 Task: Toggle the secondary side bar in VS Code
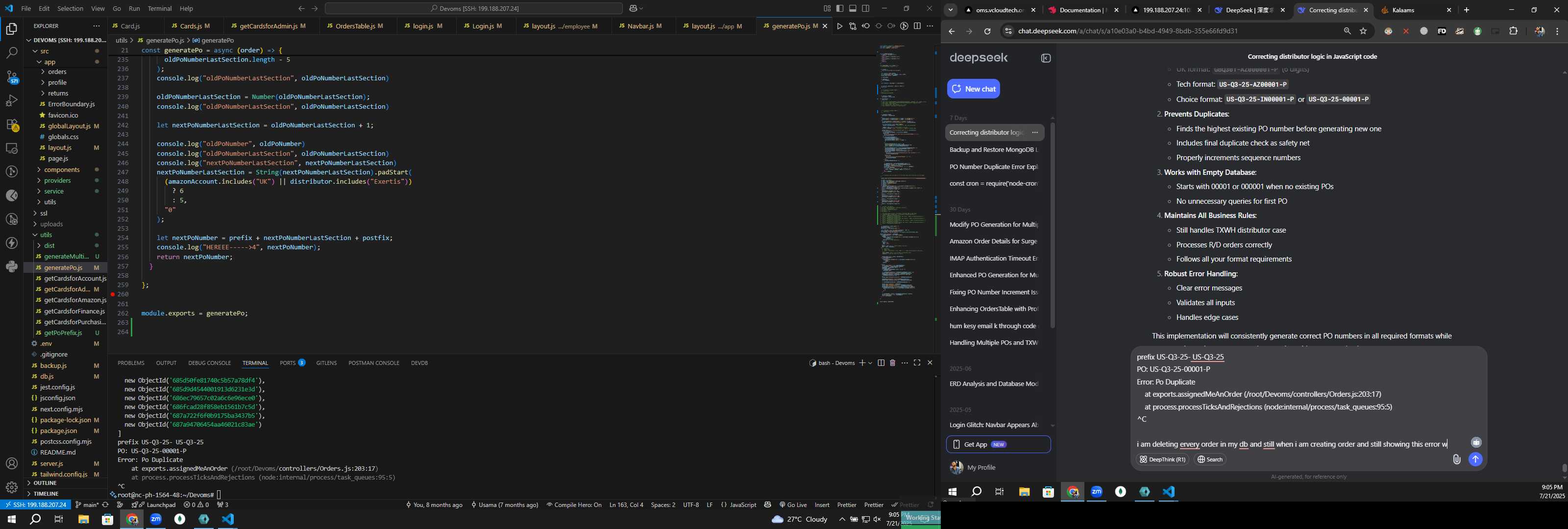click(x=865, y=8)
